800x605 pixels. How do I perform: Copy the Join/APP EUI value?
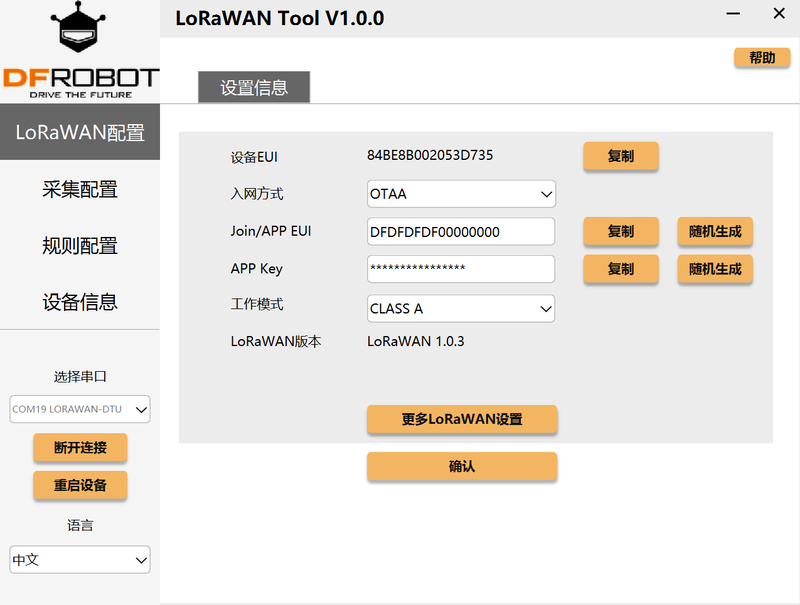[x=621, y=232]
